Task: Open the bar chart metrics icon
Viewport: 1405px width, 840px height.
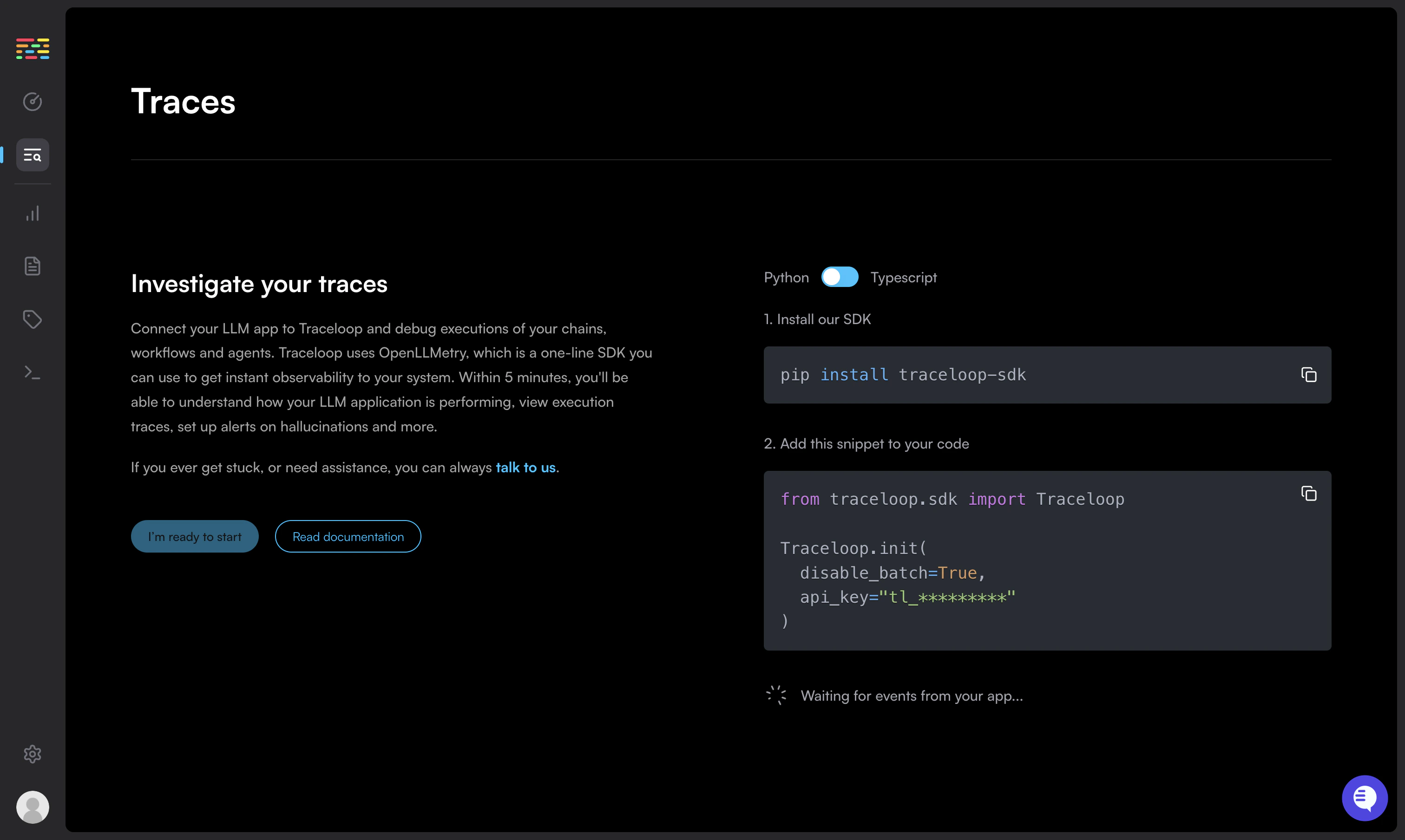Action: [x=32, y=214]
